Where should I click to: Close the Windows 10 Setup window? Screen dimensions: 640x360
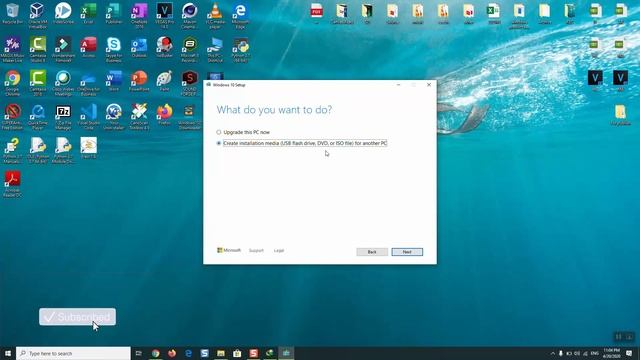(x=429, y=85)
